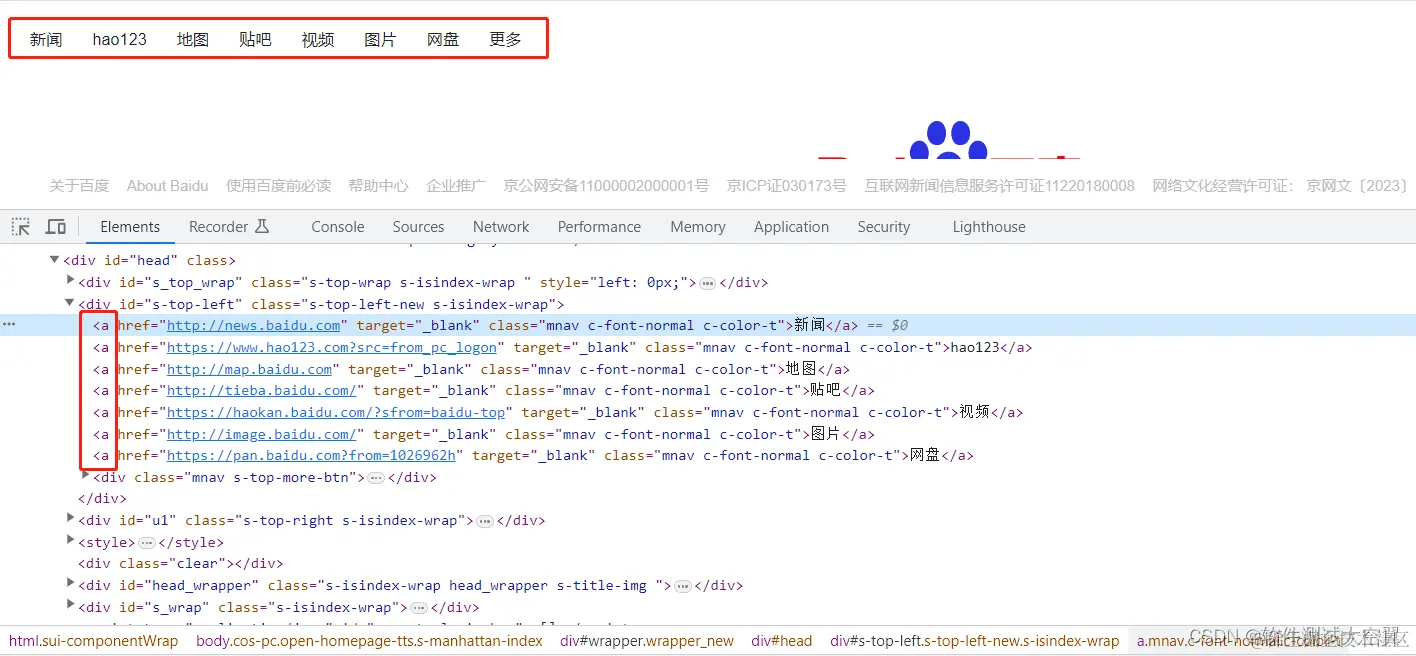This screenshot has height=656, width=1416.
Task: Open the 关于百度 footer link
Action: point(79,186)
